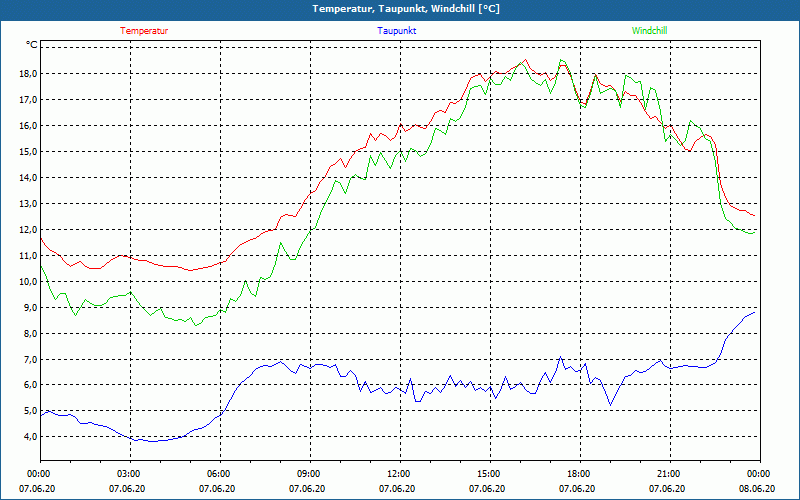800x500 pixels.
Task: Click the "4,0" y-axis value
Action: (x=30, y=437)
